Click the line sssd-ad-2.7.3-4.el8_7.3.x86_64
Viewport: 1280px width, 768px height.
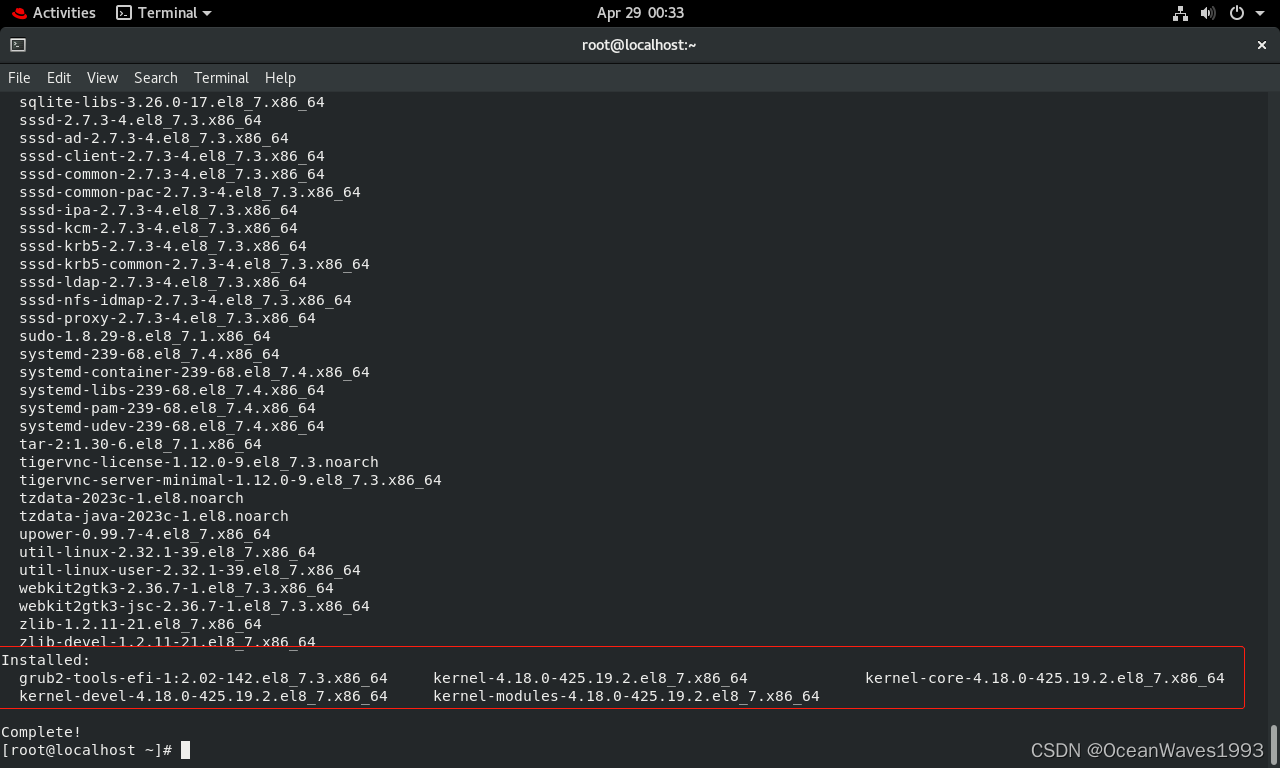(154, 138)
